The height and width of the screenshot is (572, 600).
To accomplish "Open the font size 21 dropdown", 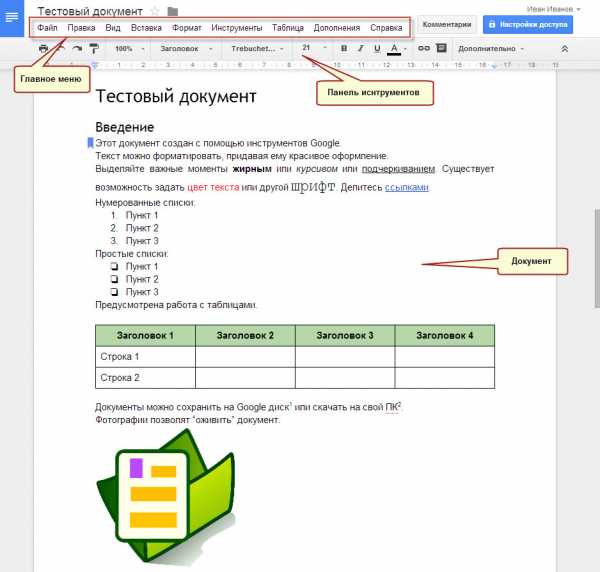I will pos(315,48).
